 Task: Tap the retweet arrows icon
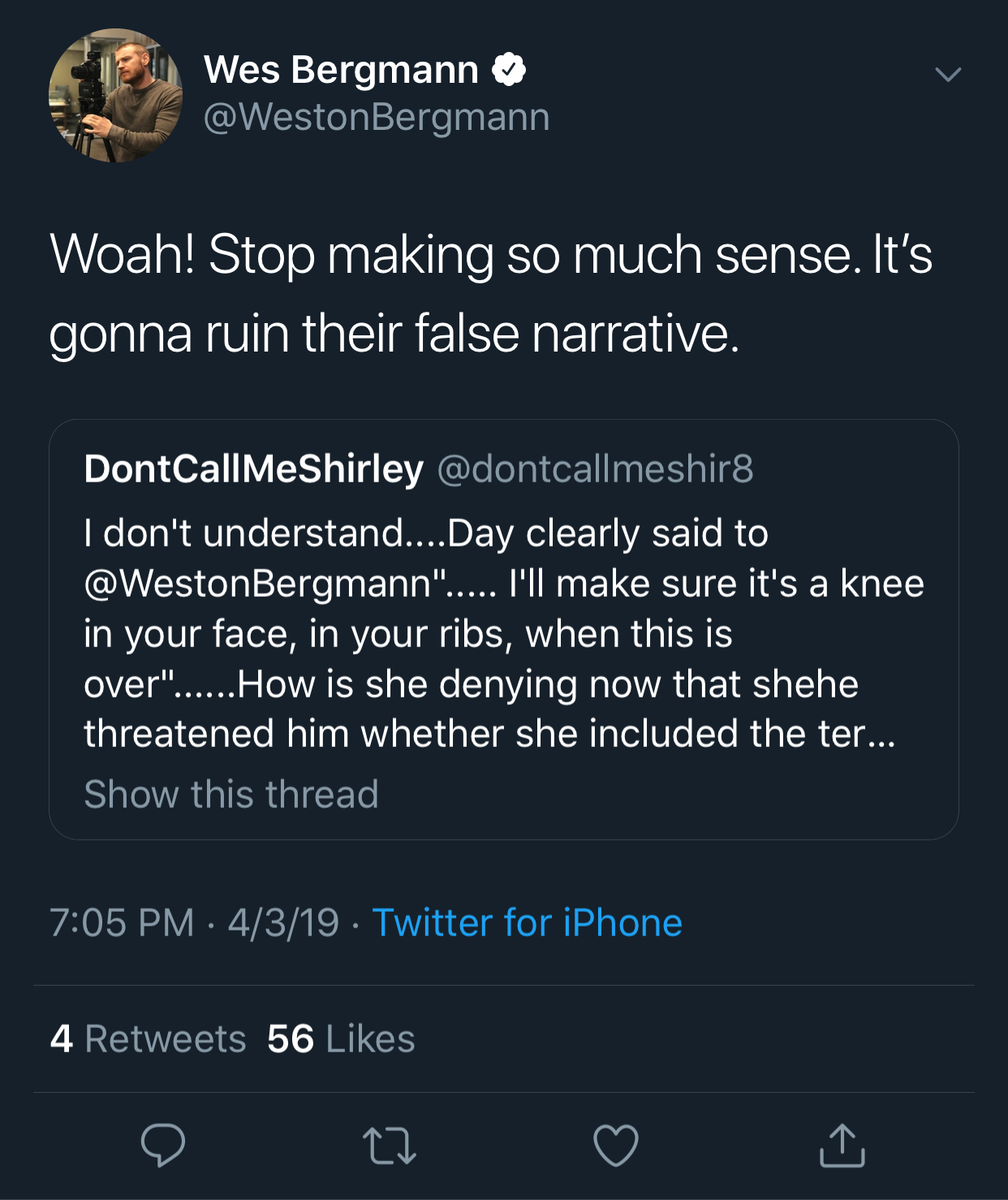click(389, 1146)
